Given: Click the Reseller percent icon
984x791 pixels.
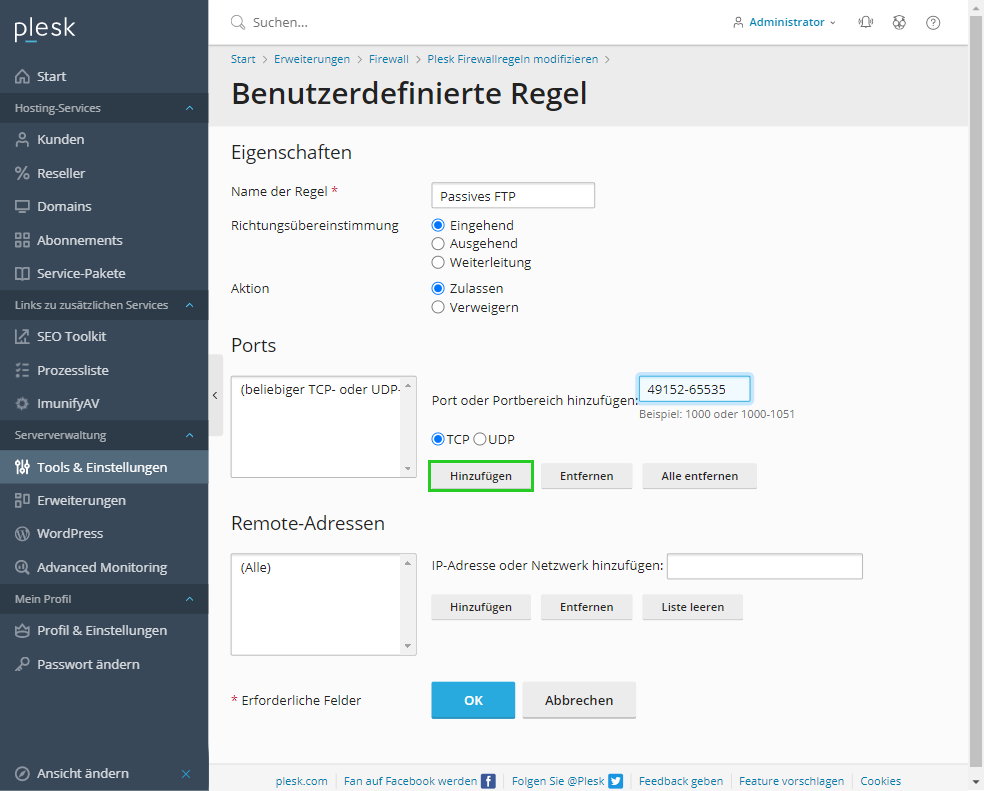Looking at the screenshot, I should [x=22, y=173].
